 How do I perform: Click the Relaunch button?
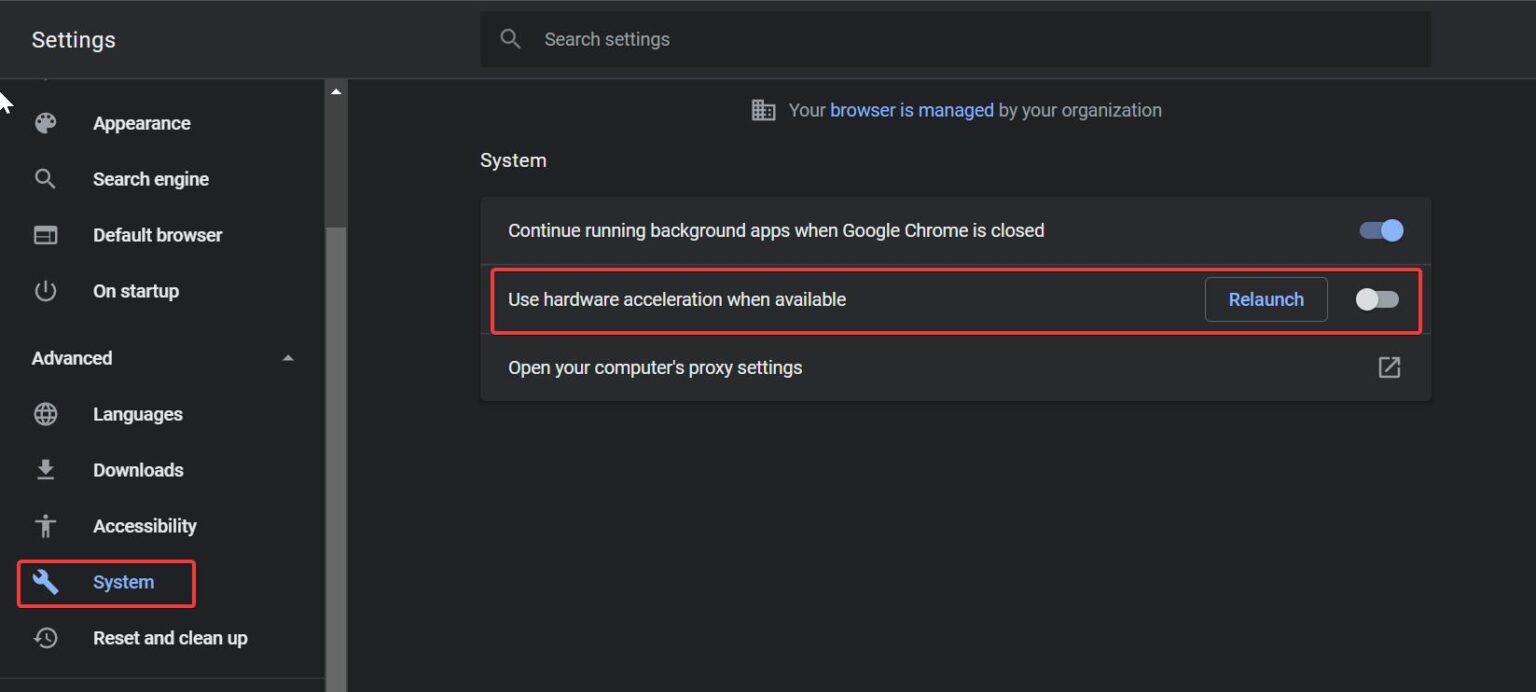tap(1266, 299)
